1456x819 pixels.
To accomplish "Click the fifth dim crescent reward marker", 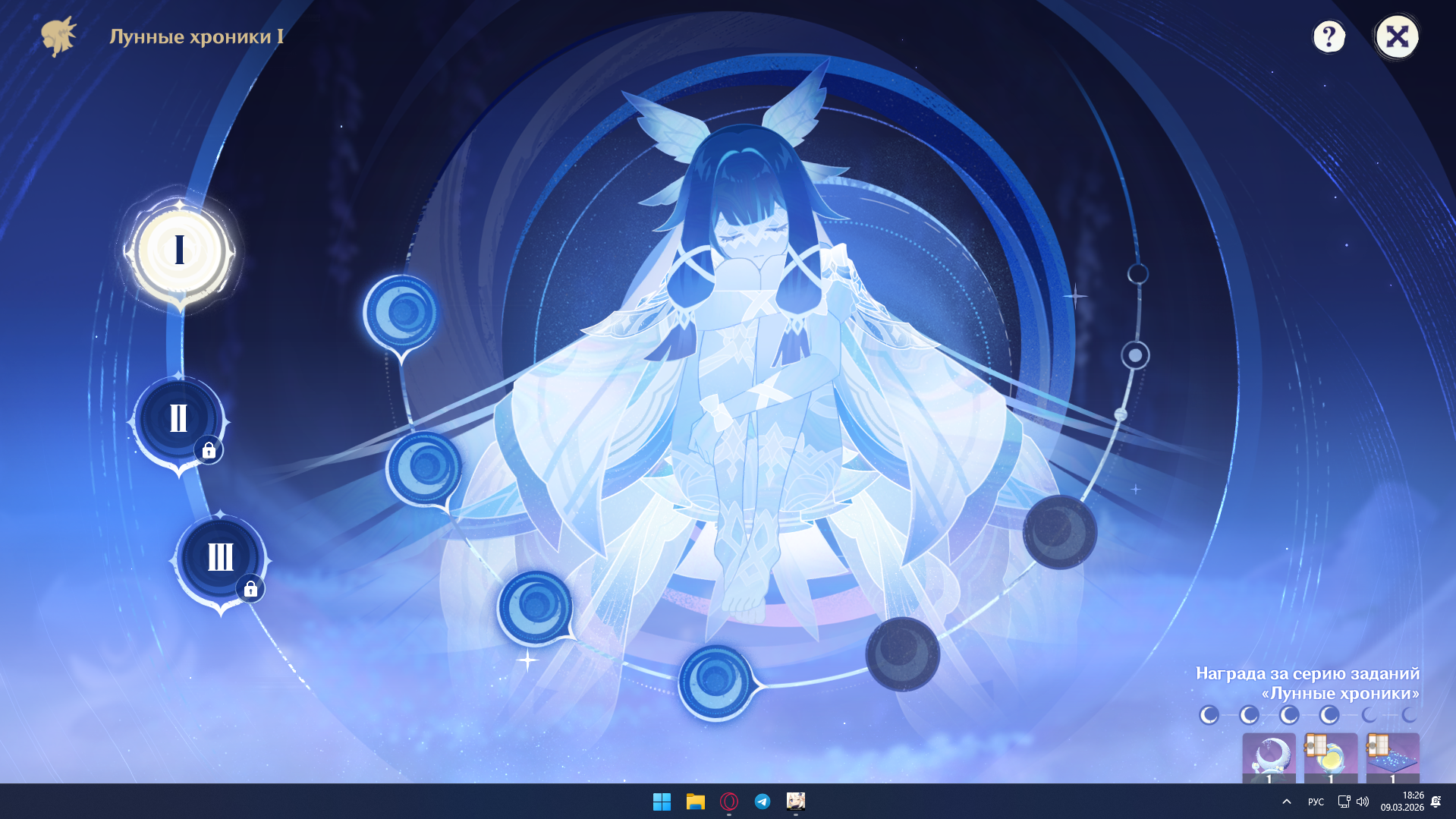I will (1370, 715).
